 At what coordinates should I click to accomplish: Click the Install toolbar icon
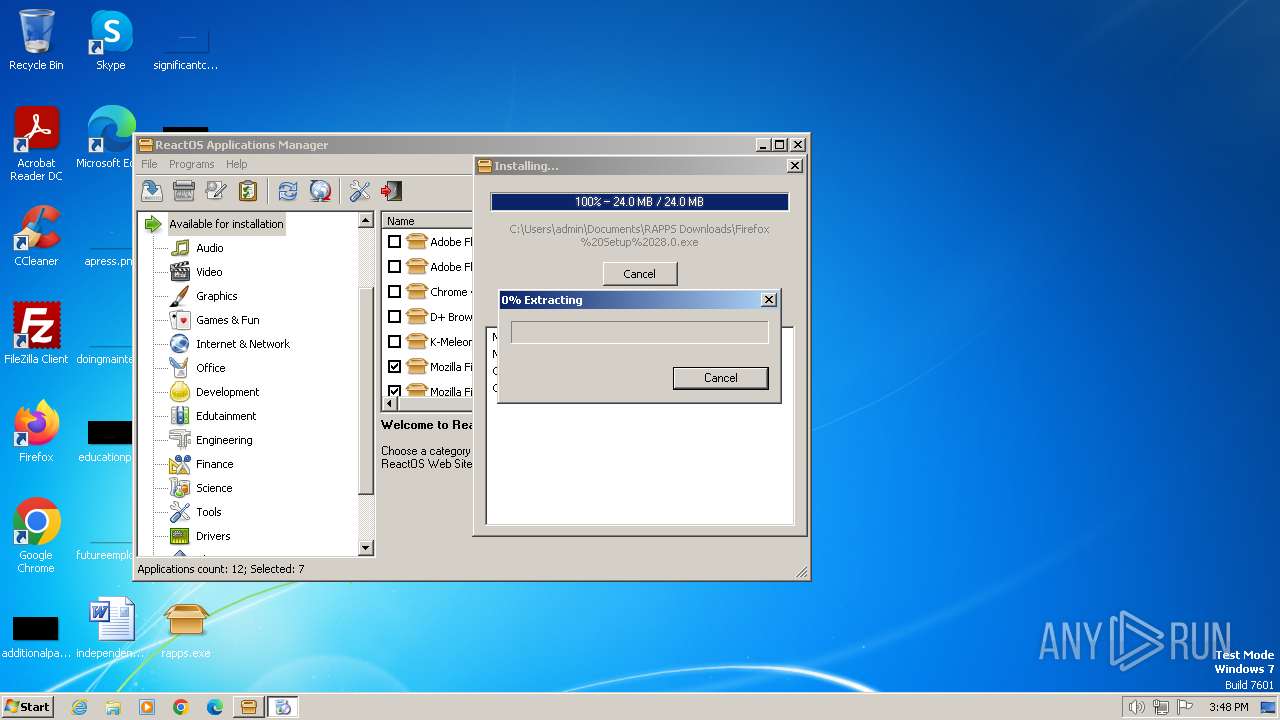coord(152,191)
